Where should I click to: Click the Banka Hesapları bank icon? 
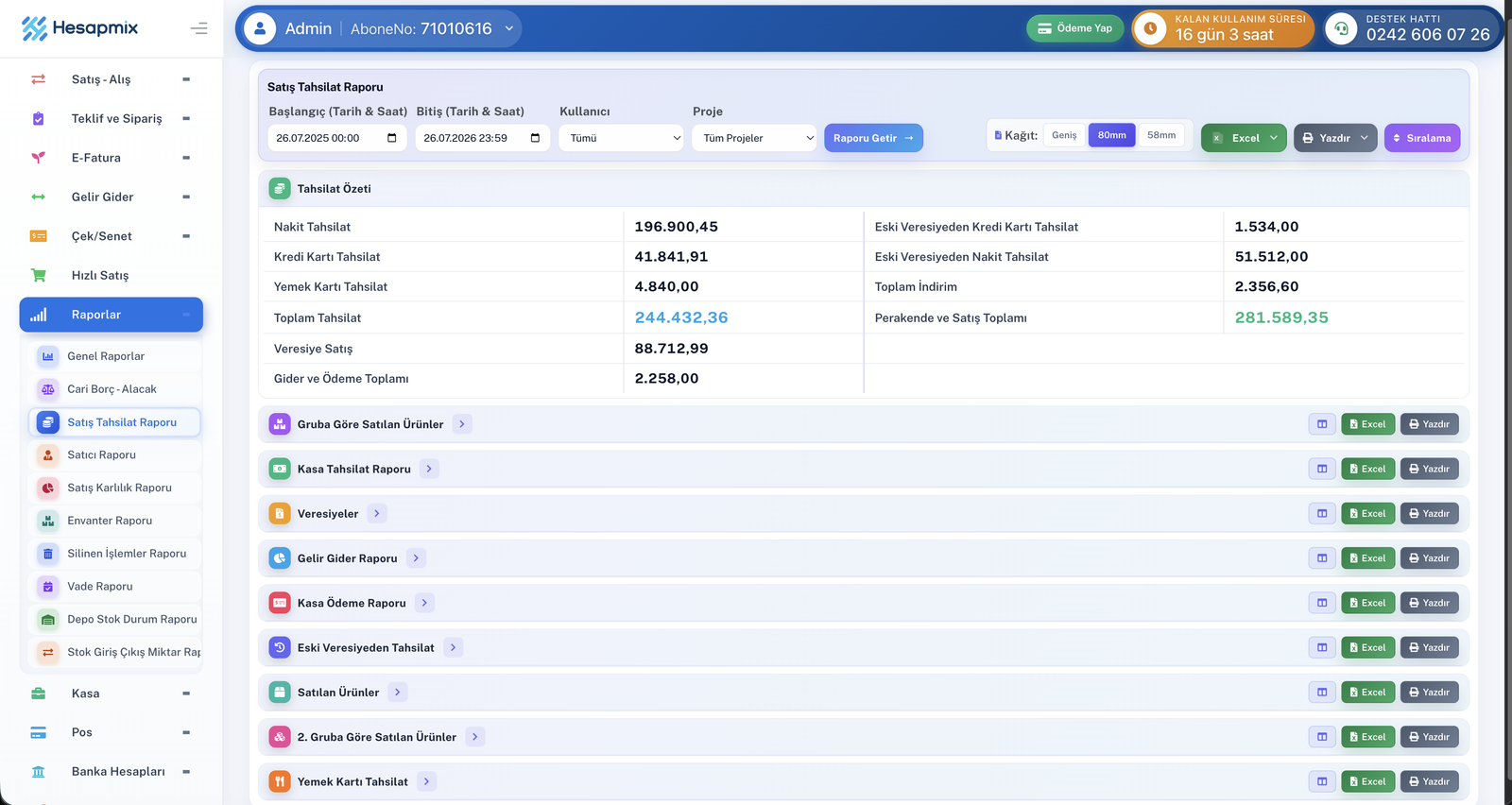pyautogui.click(x=39, y=772)
